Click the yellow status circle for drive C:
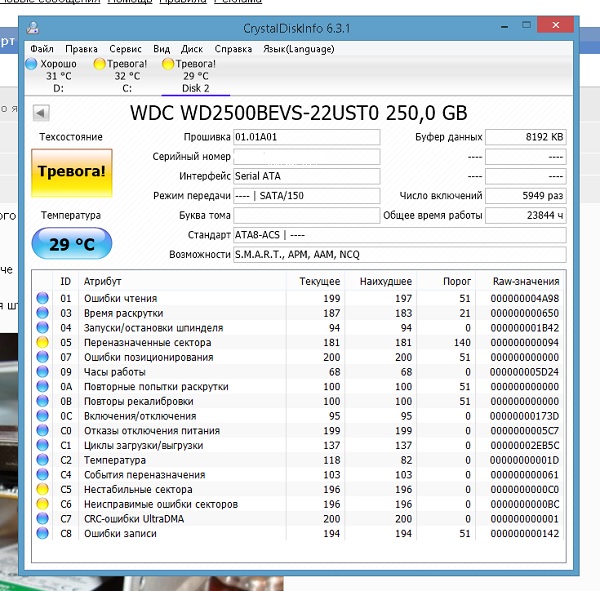Image resolution: width=600 pixels, height=591 pixels. tap(99, 64)
